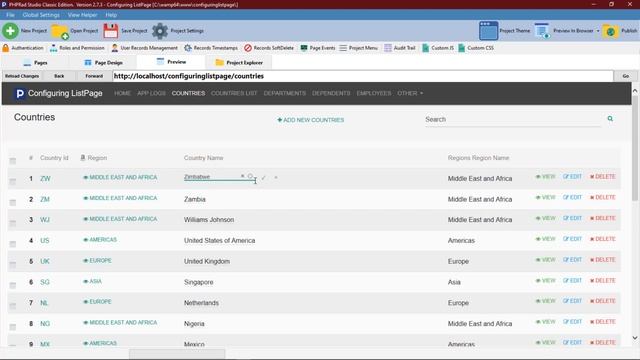The image size is (640, 360).
Task: Open Countries List nav link
Action: 234,93
